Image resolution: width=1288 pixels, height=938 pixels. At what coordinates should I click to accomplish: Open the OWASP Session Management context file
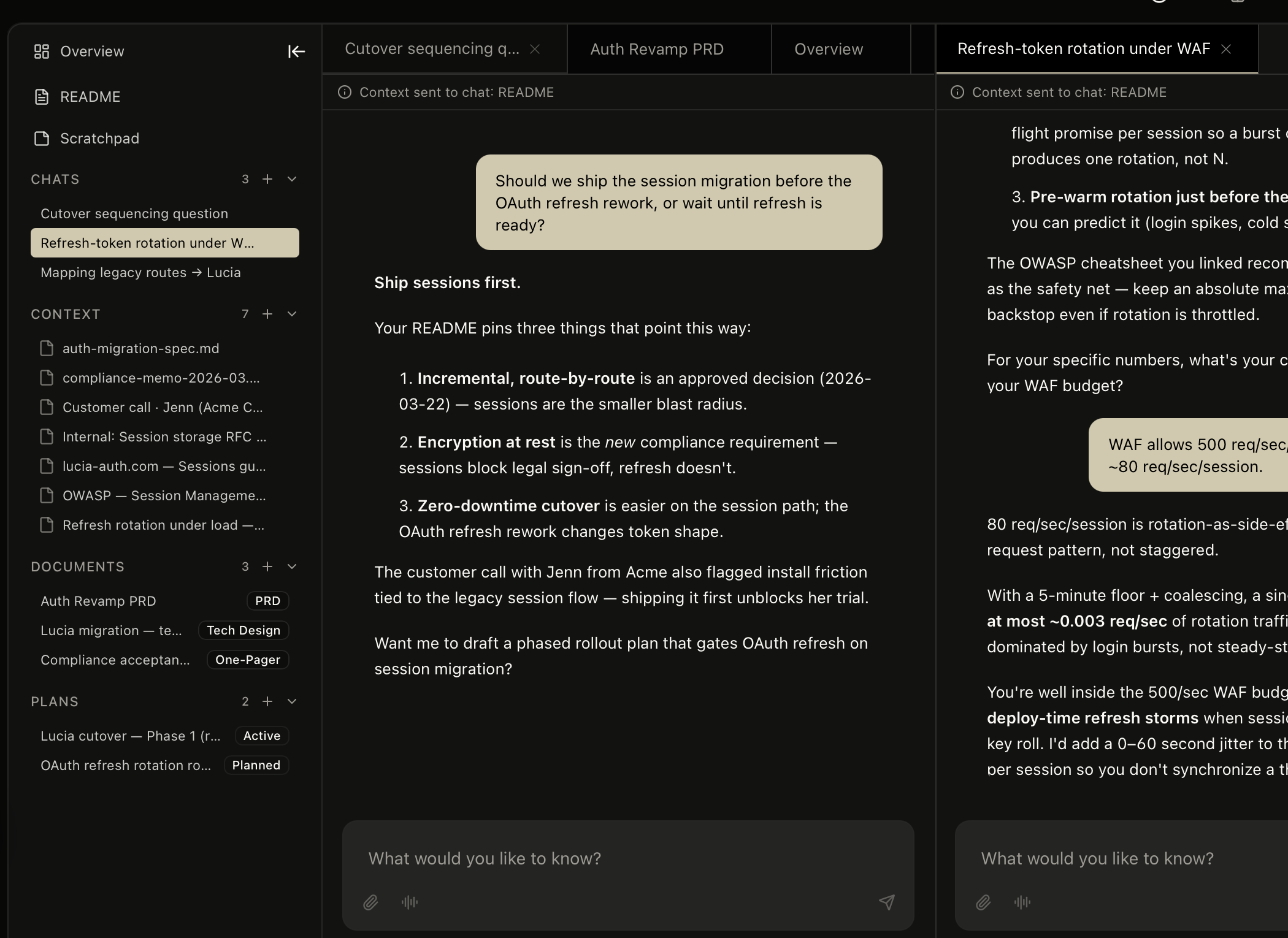(164, 495)
